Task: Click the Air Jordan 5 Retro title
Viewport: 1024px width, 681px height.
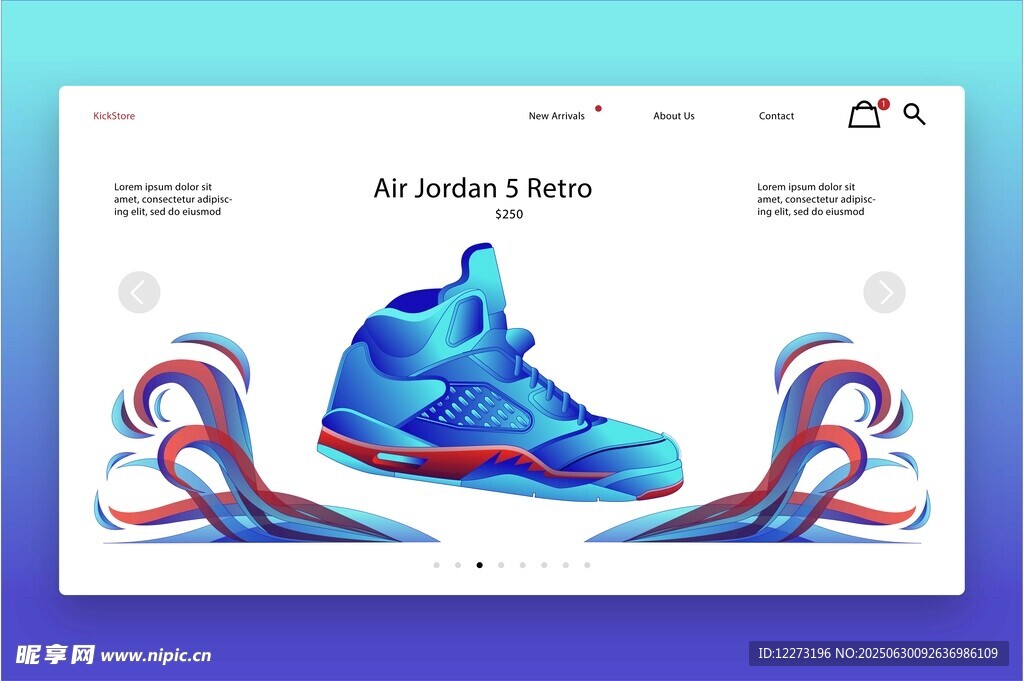Action: 483,188
